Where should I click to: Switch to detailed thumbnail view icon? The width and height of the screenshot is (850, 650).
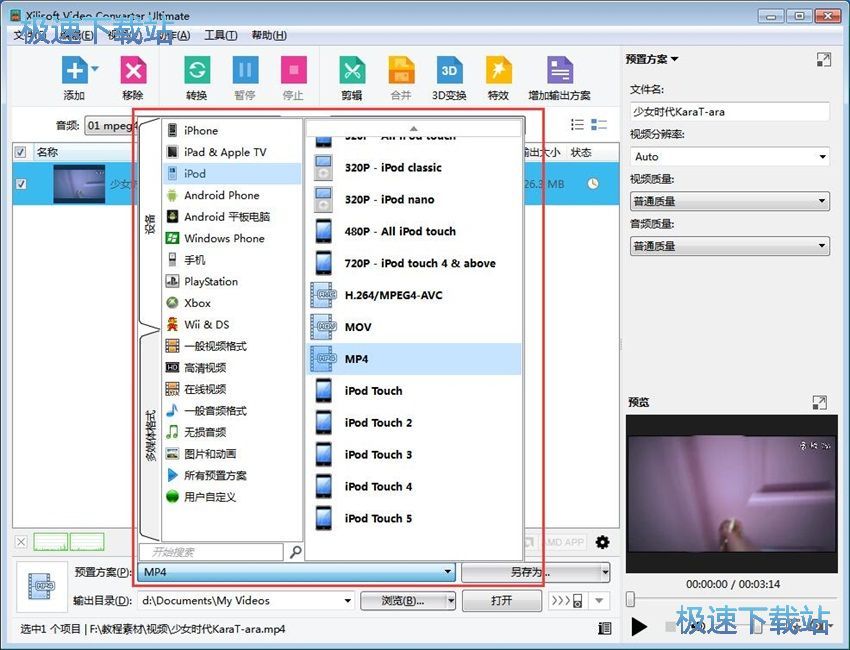[x=598, y=125]
